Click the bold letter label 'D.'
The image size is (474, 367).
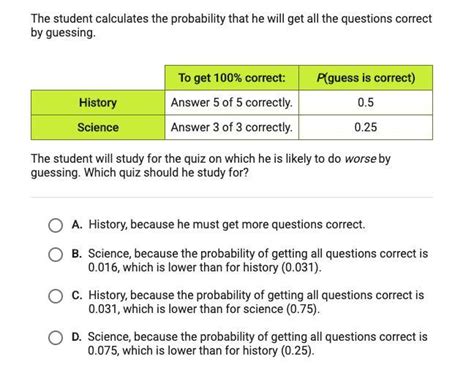(x=77, y=337)
